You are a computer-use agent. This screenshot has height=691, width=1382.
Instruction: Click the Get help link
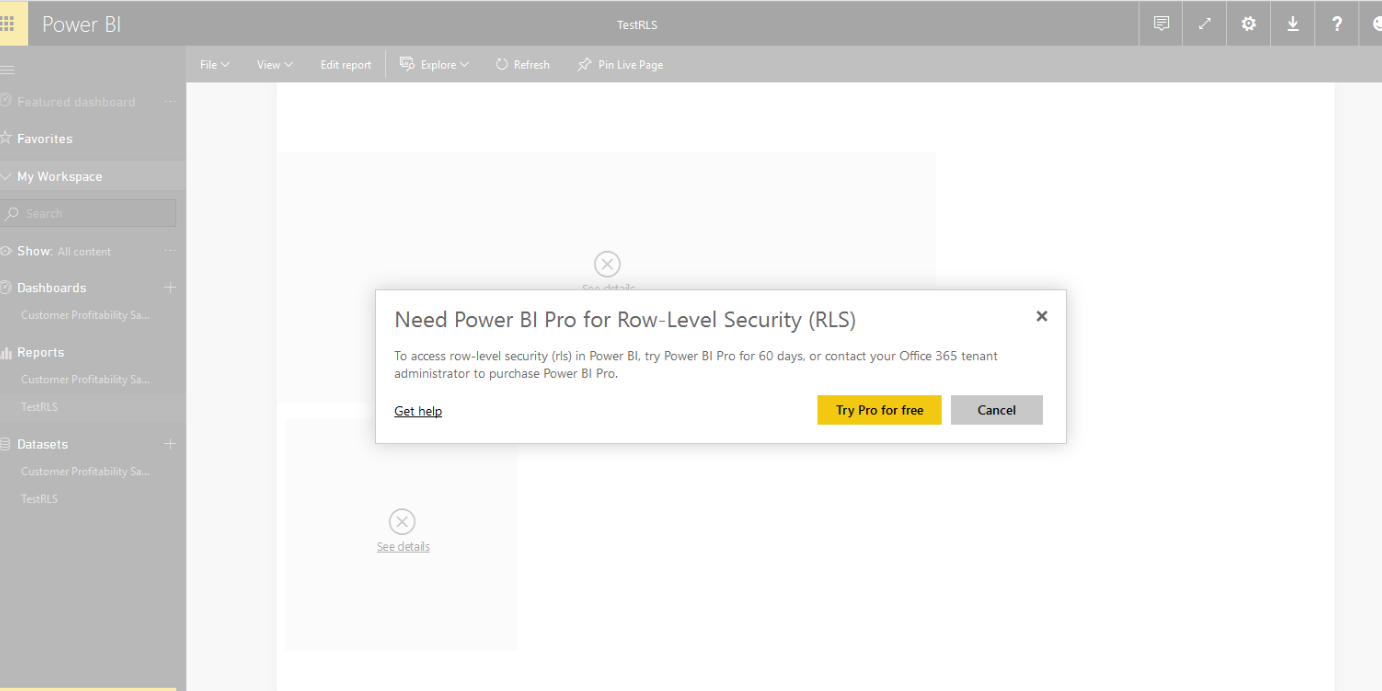418,411
